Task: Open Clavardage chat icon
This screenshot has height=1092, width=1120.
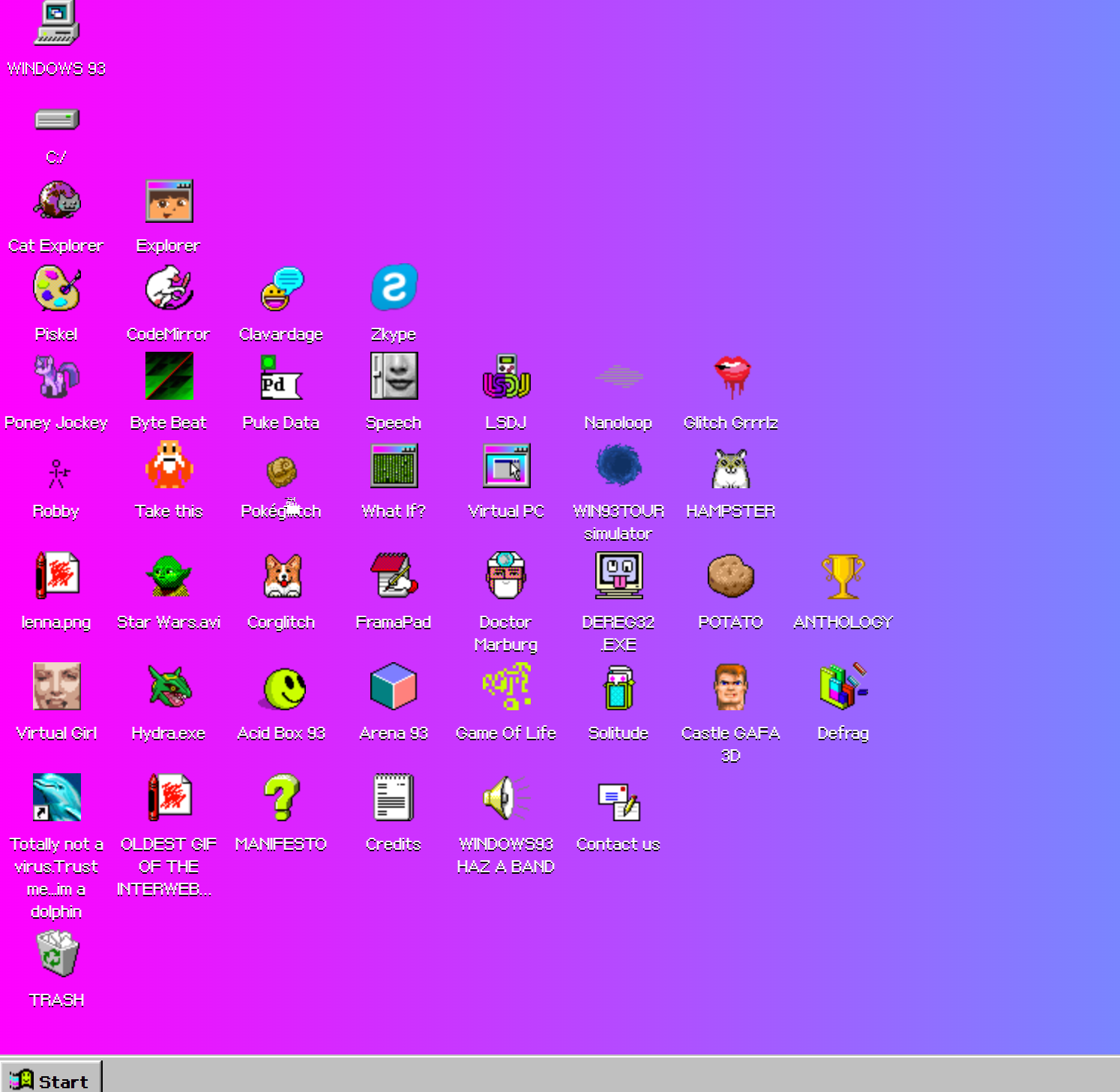Action: (281, 289)
